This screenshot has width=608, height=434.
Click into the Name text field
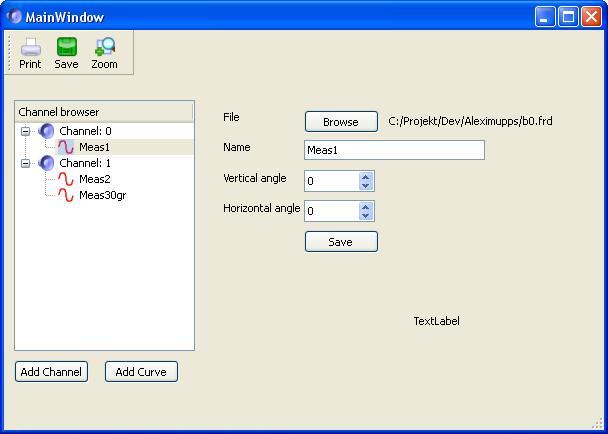click(394, 150)
